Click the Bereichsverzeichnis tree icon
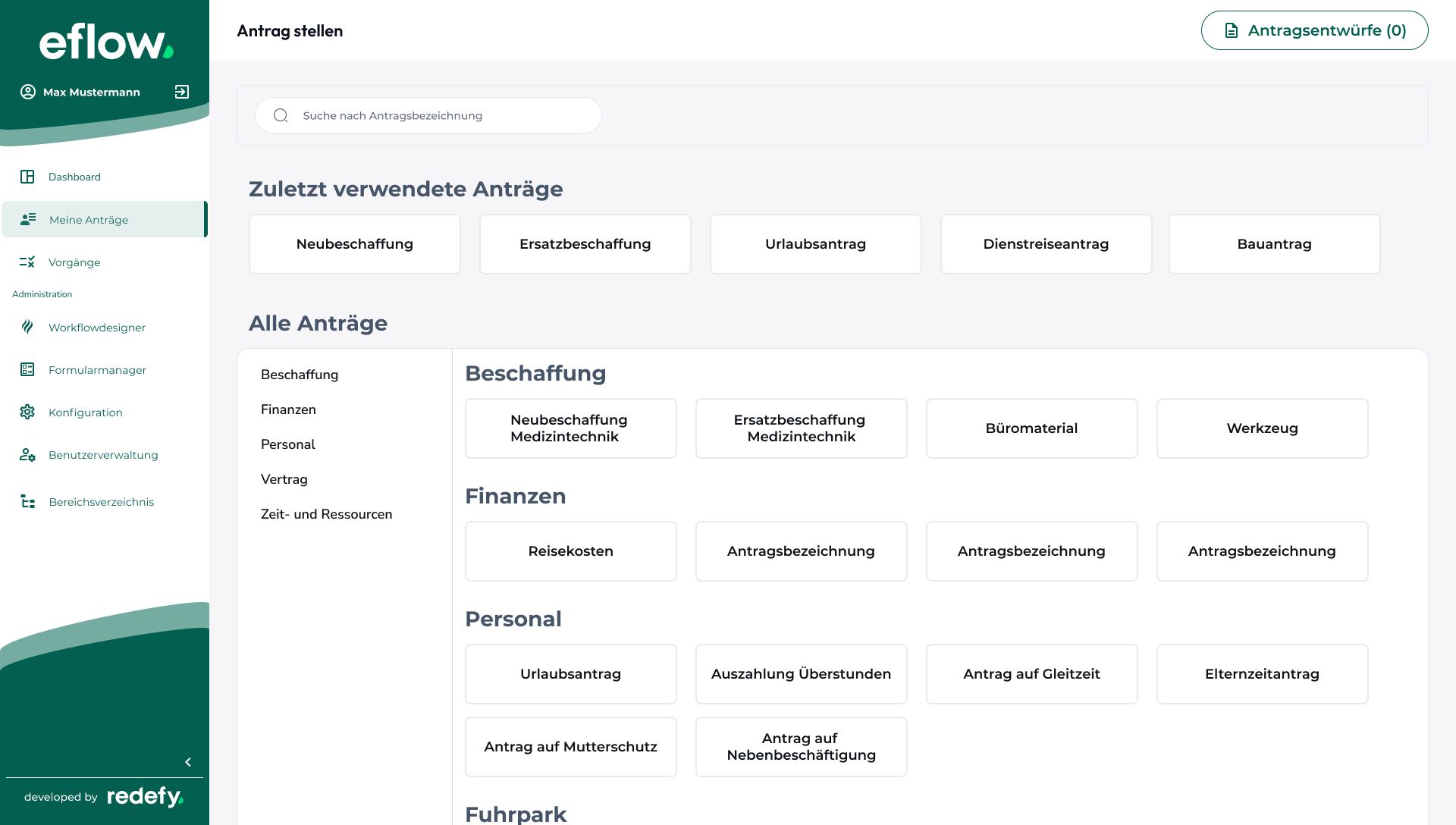The width and height of the screenshot is (1456, 825). 28,501
